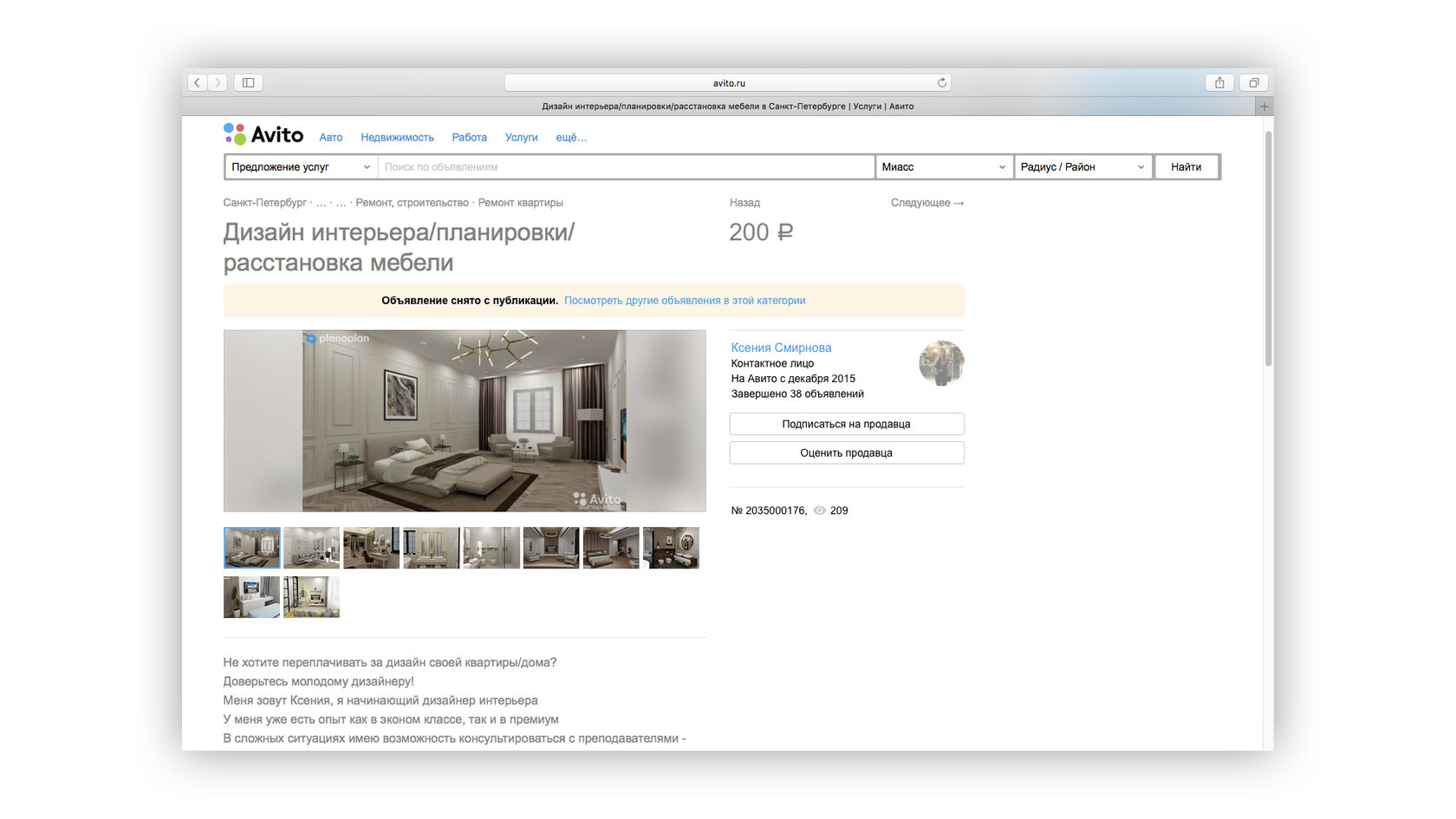Image resolution: width=1456 pixels, height=819 pixels.
Task: Open the Миасс city dropdown
Action: pyautogui.click(x=944, y=166)
